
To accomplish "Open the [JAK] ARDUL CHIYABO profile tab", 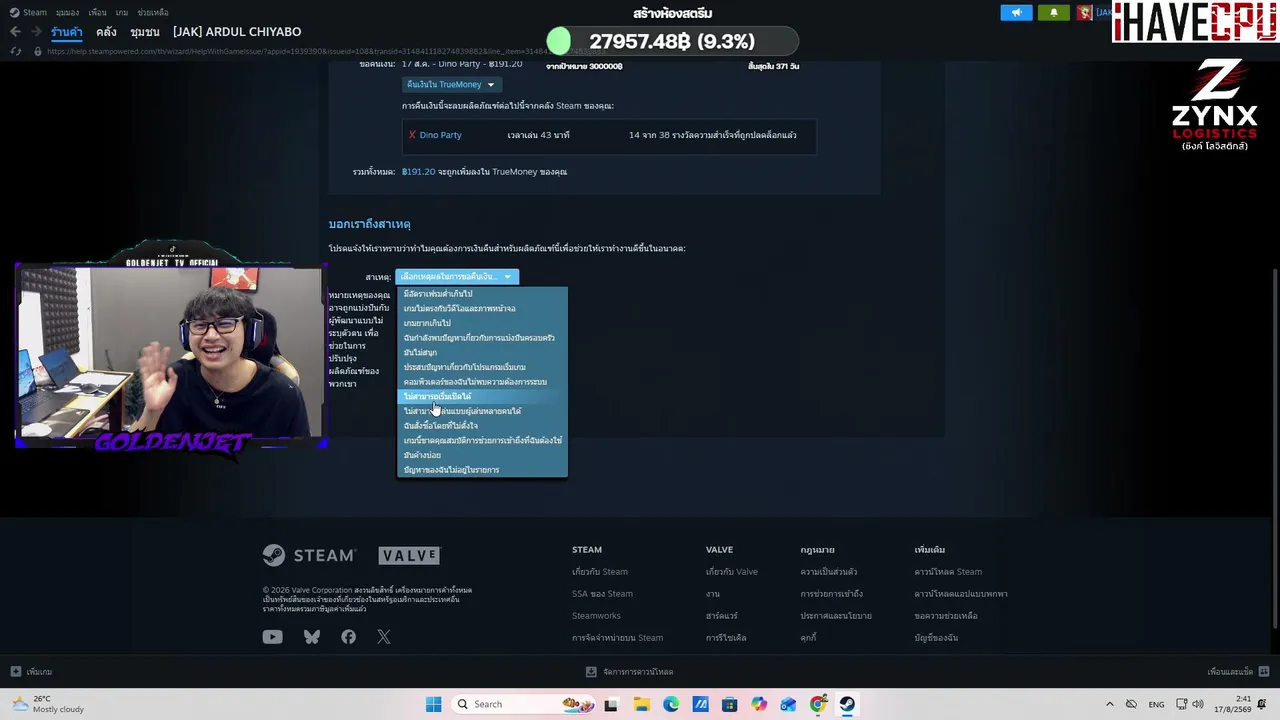I will tap(237, 32).
